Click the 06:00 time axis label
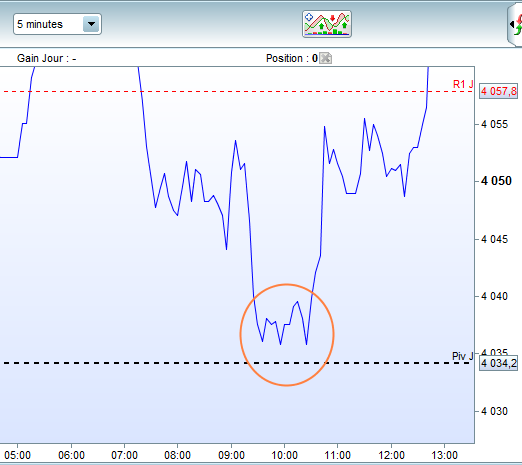 71,455
